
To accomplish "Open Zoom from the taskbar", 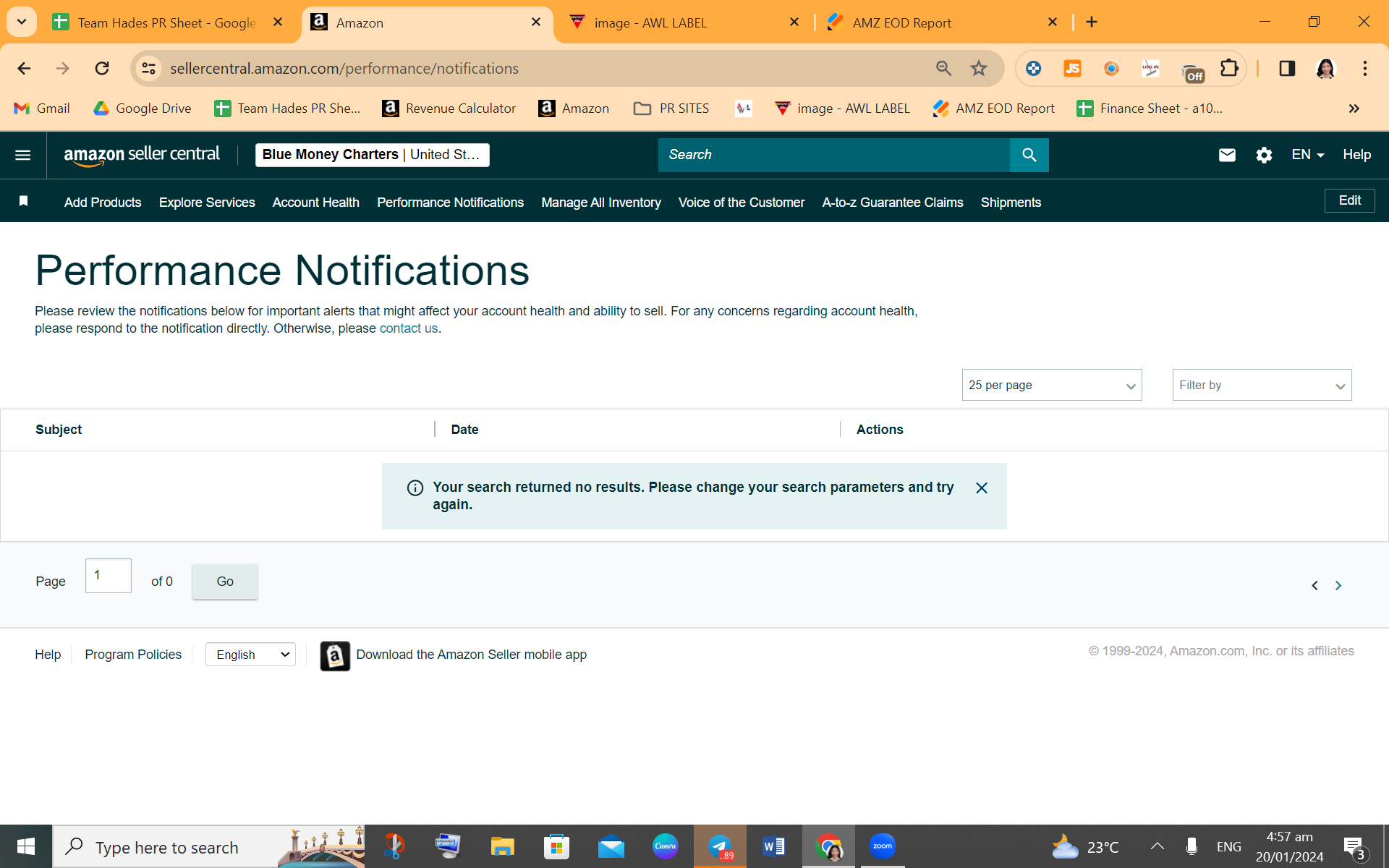I will [882, 846].
